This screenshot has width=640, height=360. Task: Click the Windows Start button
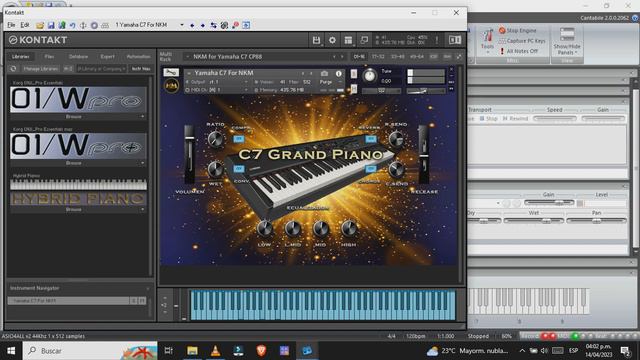11,351
